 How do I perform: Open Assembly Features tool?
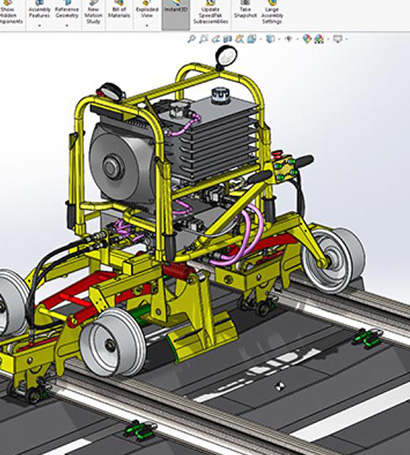coord(39,9)
